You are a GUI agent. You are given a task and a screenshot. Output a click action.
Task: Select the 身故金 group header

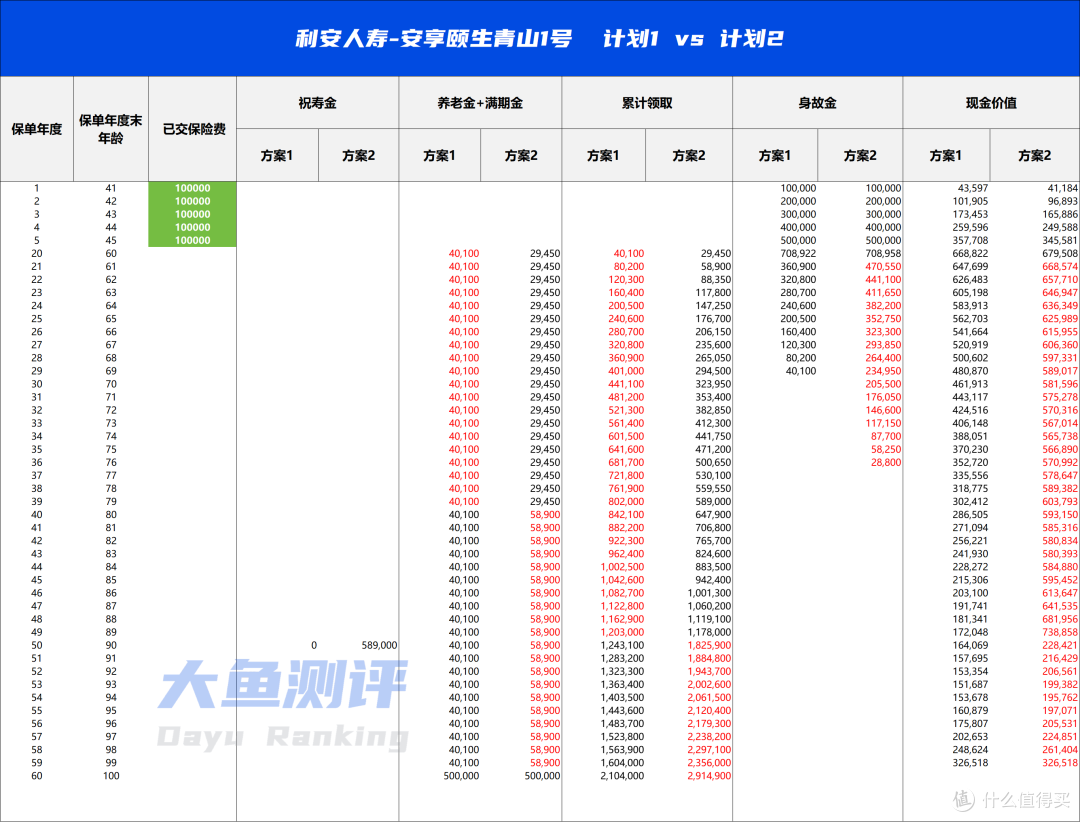click(x=818, y=103)
